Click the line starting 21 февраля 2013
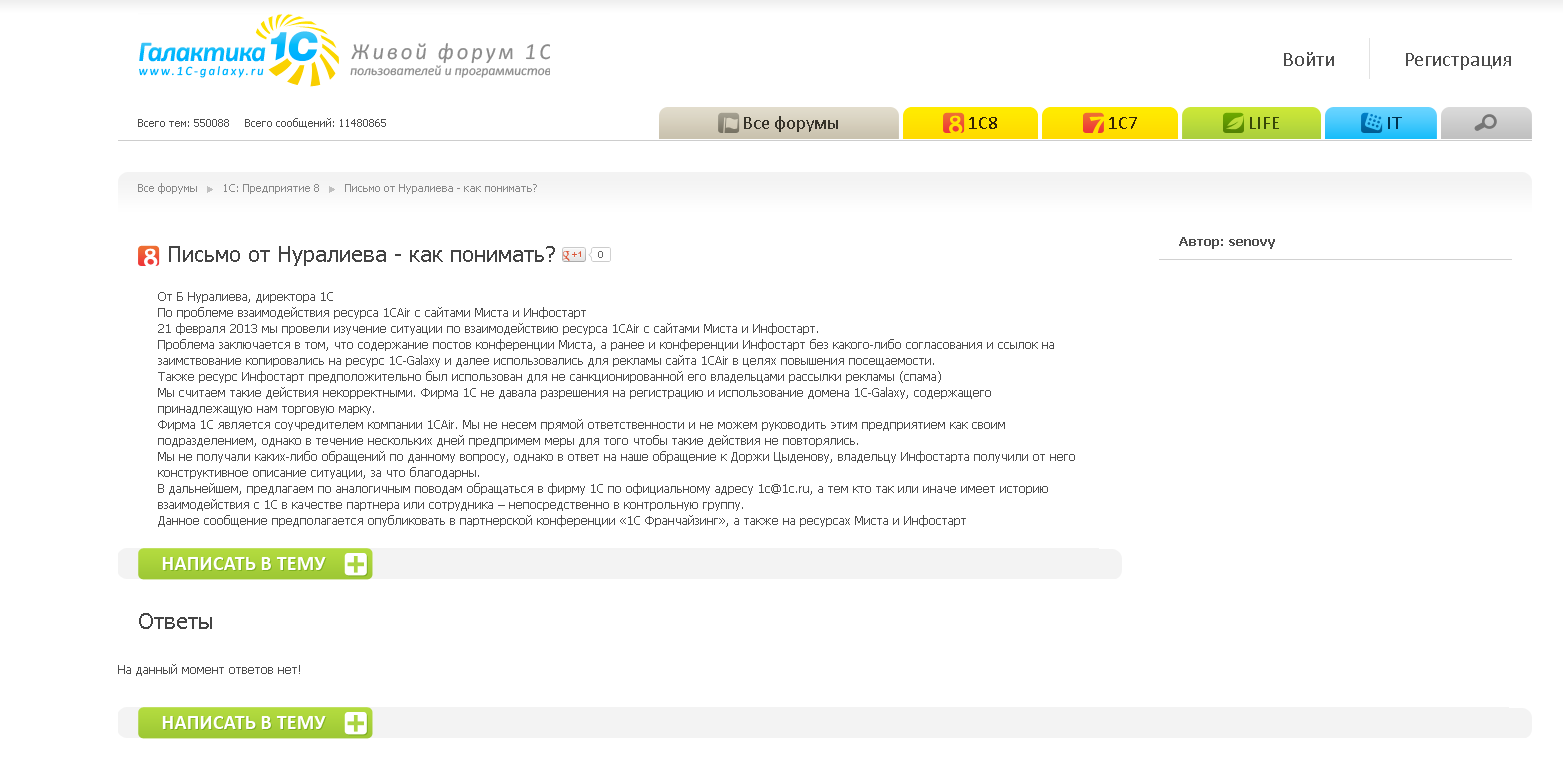Image resolution: width=1563 pixels, height=757 pixels. coord(488,329)
